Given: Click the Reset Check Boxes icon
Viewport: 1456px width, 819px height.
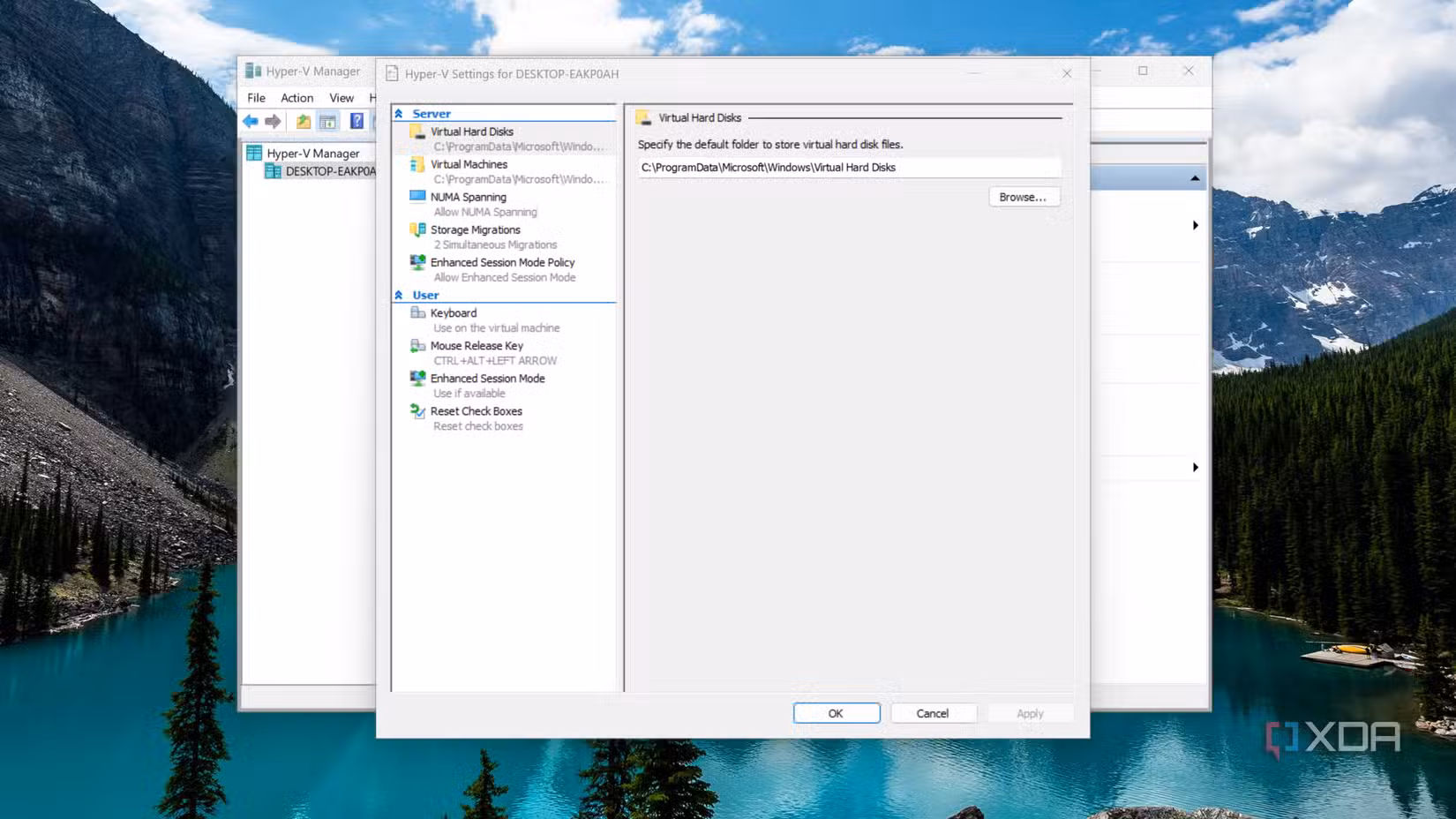Looking at the screenshot, I should (x=417, y=410).
